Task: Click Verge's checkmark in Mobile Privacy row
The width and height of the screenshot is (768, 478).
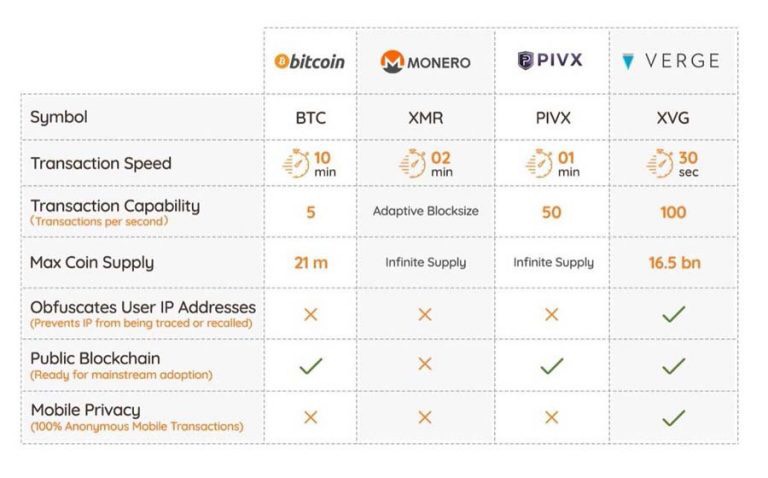Action: (x=673, y=417)
